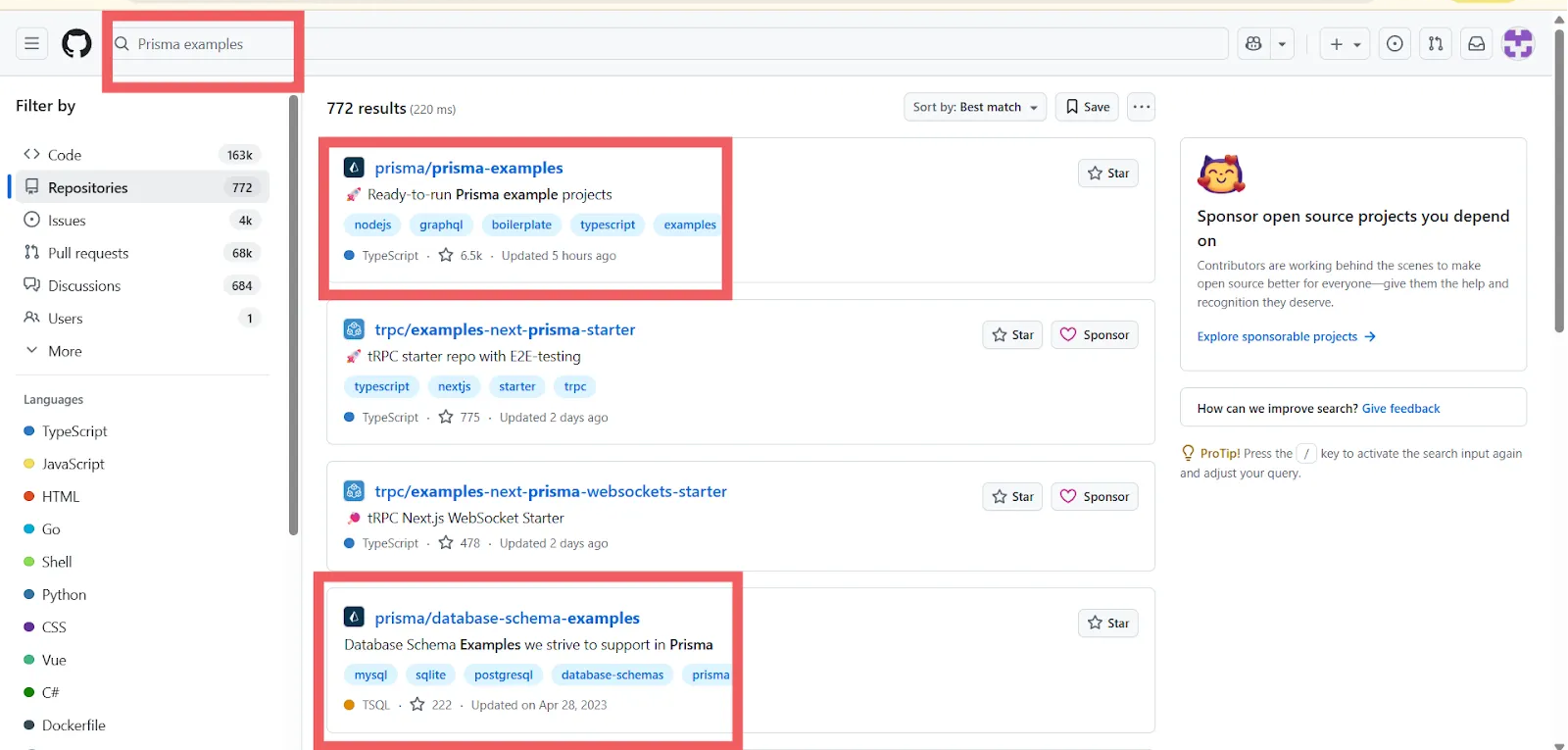Expand the More filter options
Screen dimensions: 1568x750
142,351
